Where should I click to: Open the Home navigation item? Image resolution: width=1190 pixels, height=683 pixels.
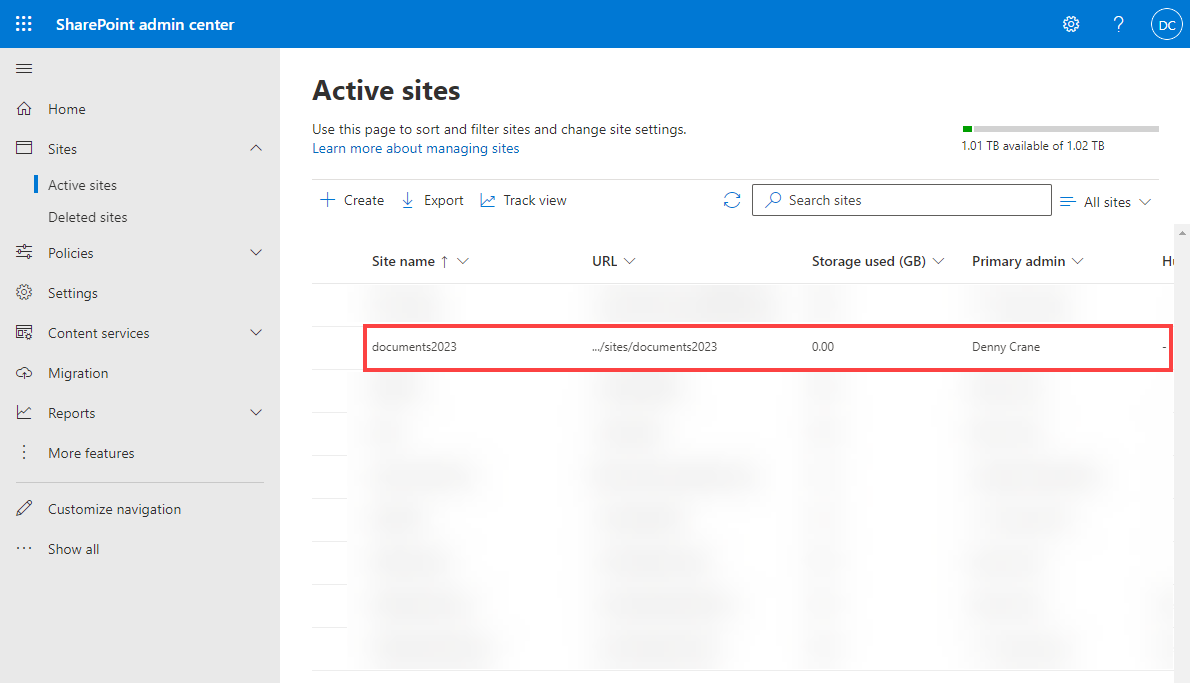click(66, 109)
